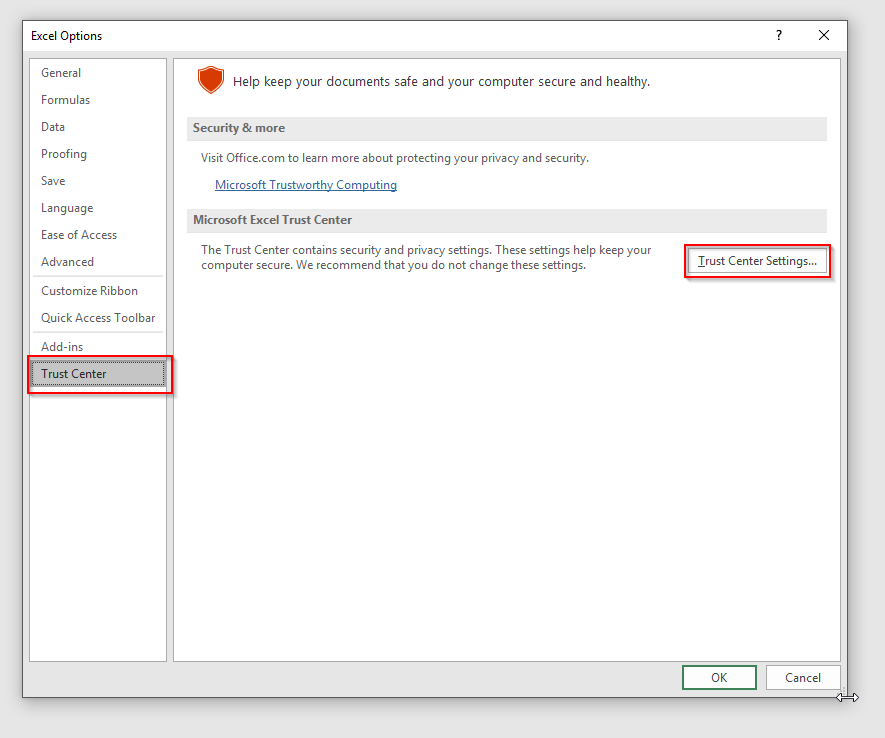Open Trust Center Settings
This screenshot has width=885, height=738.
click(757, 261)
